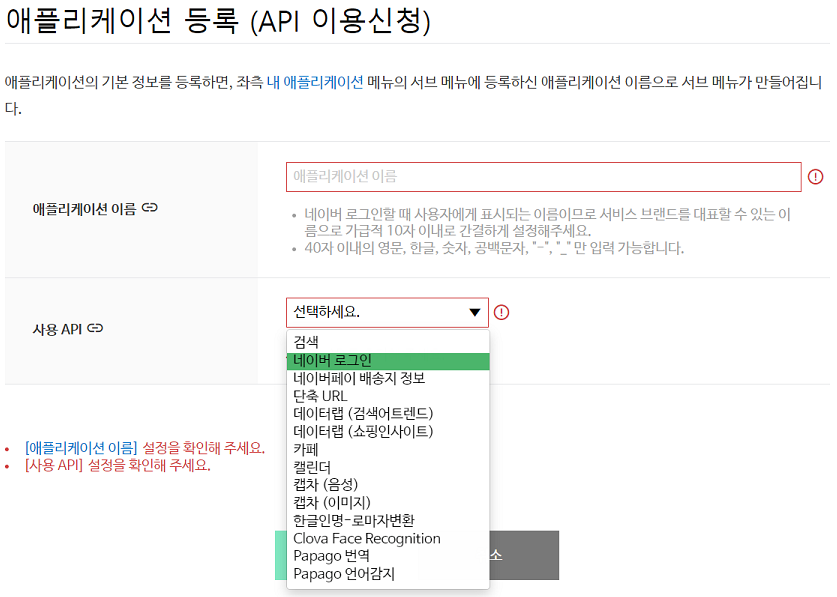Select 데이터랩 (검색어트렌드) option

[x=388, y=414]
